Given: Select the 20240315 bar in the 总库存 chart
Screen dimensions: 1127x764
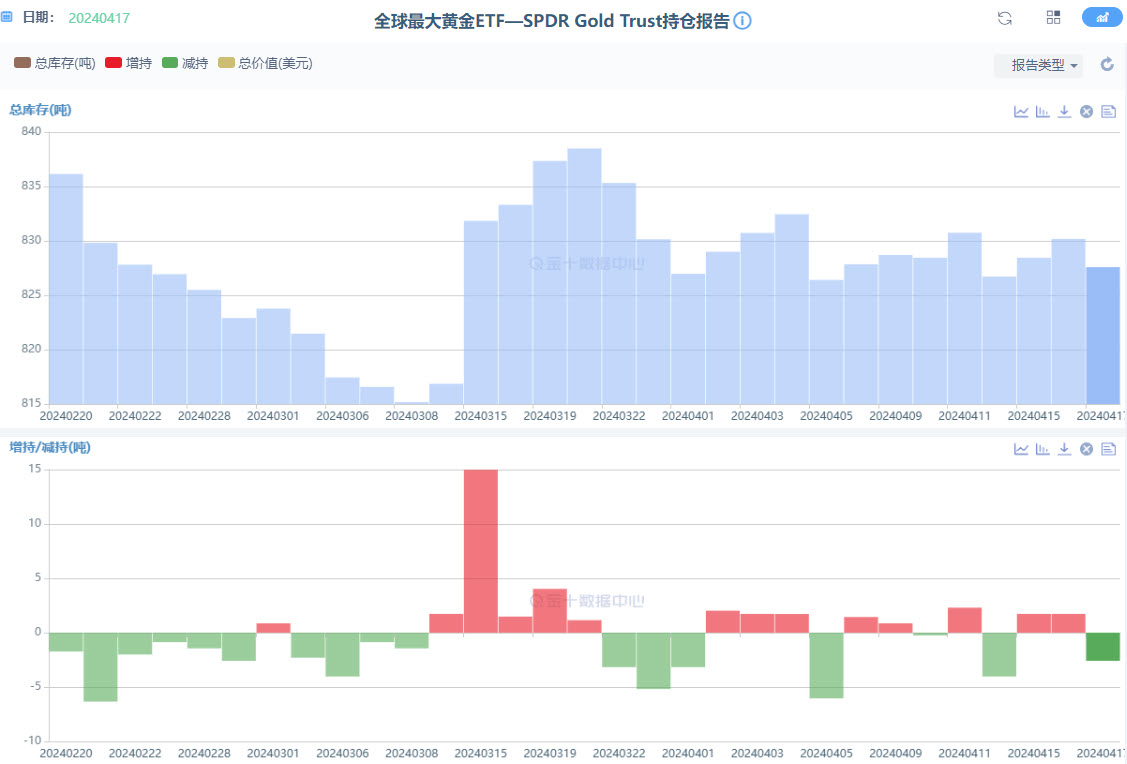Looking at the screenshot, I should point(481,313).
